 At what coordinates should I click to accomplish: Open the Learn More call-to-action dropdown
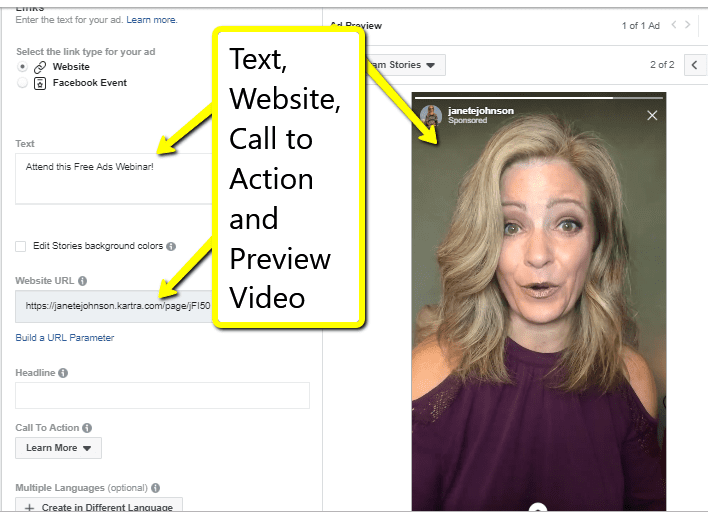(x=58, y=448)
